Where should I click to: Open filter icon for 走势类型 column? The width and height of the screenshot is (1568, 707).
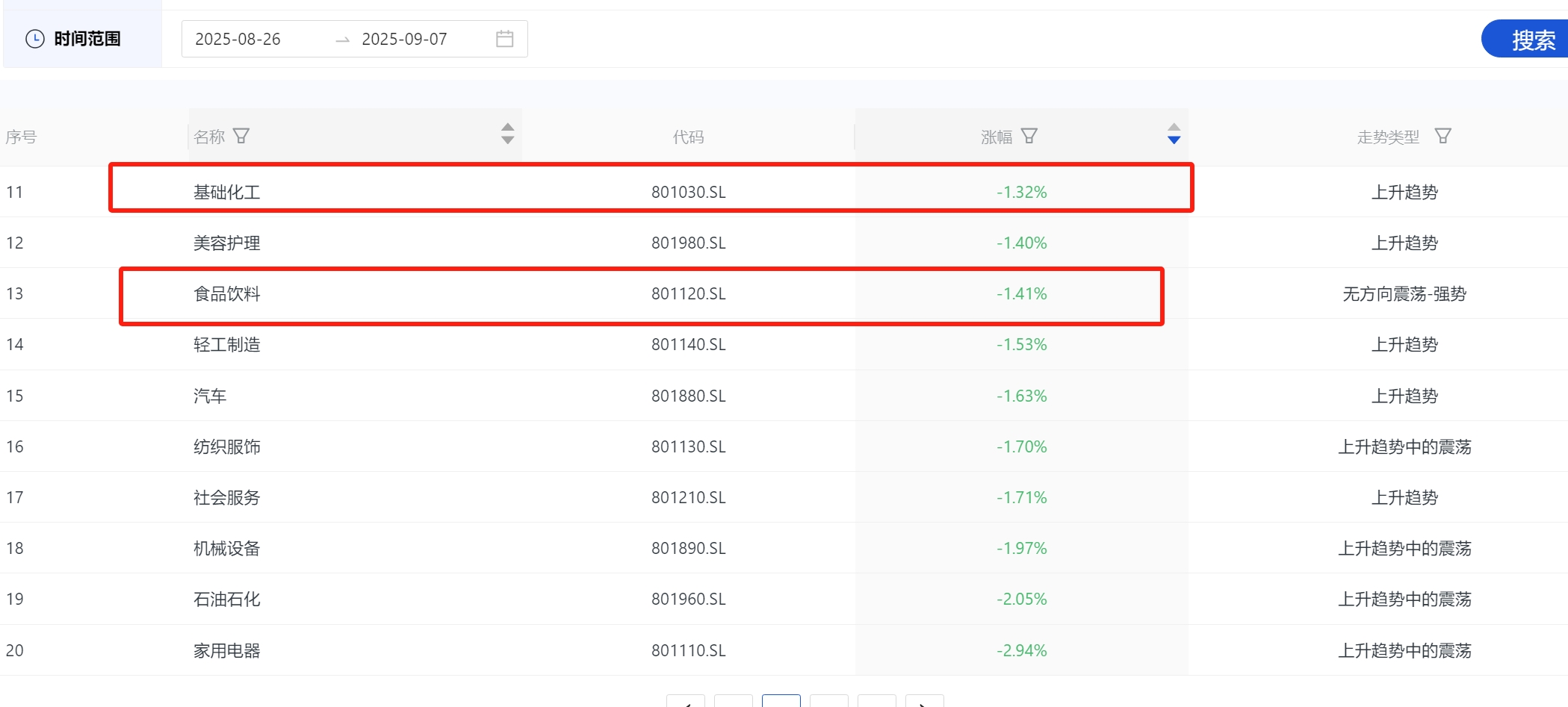point(1443,136)
